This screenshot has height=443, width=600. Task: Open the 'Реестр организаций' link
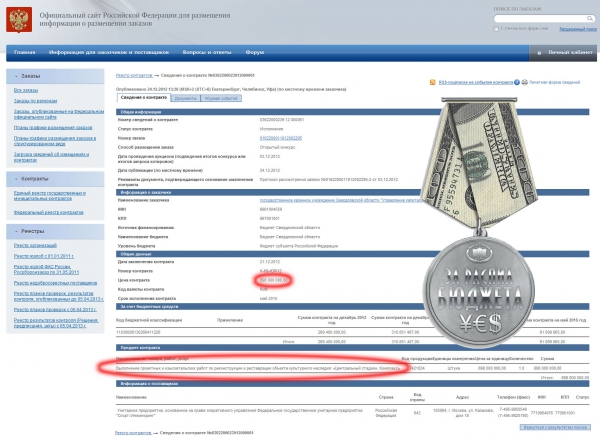[35, 245]
